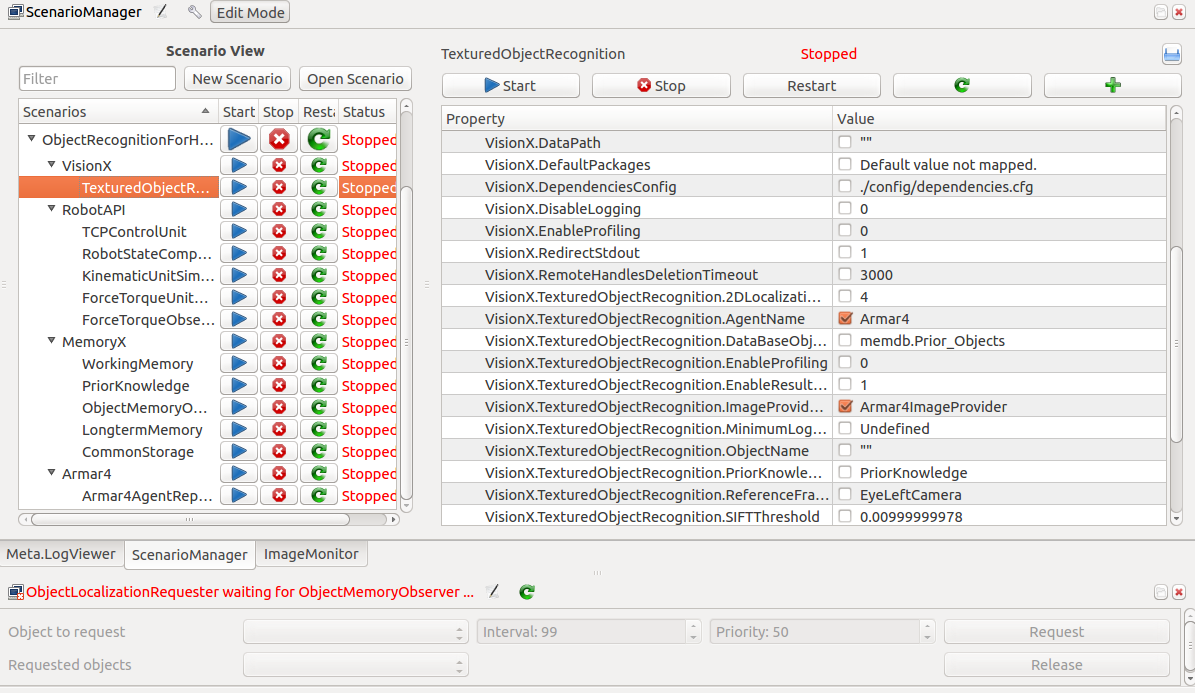Screen dimensions: 1195x693
Task: Click the Value column header
Action: click(x=999, y=119)
